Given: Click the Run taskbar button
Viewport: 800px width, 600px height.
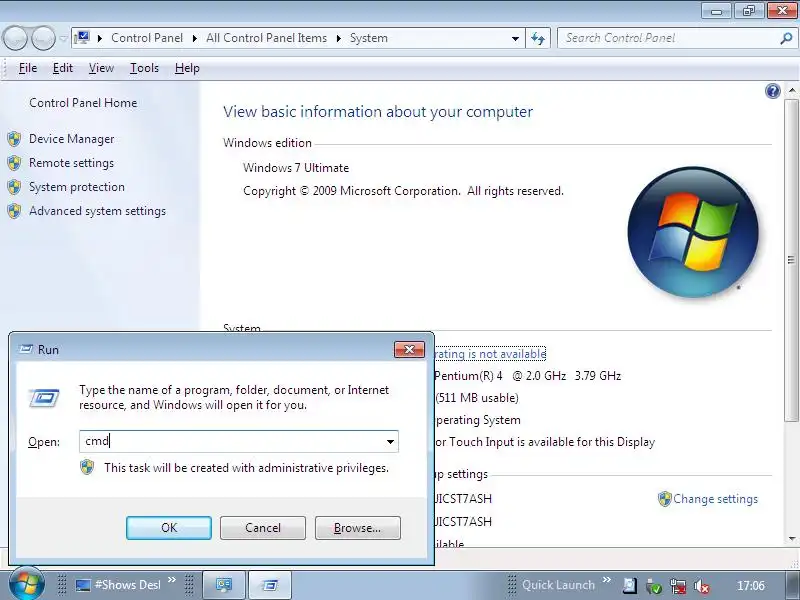Looking at the screenshot, I should click(x=270, y=585).
